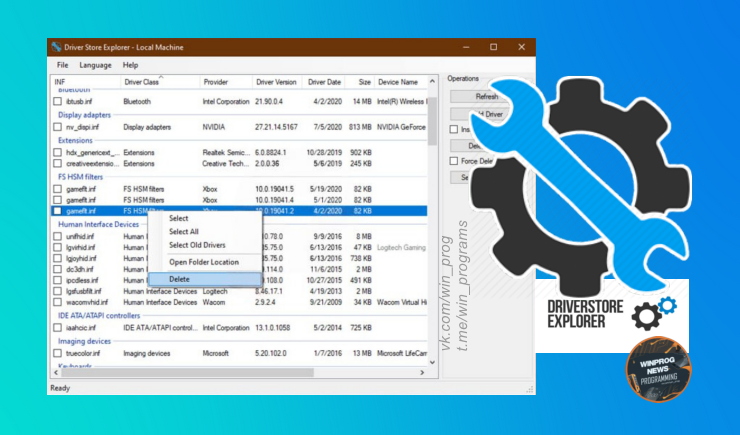The width and height of the screenshot is (740, 435).
Task: Tick the nv_dispi.inf checkbox
Action: pos(58,127)
